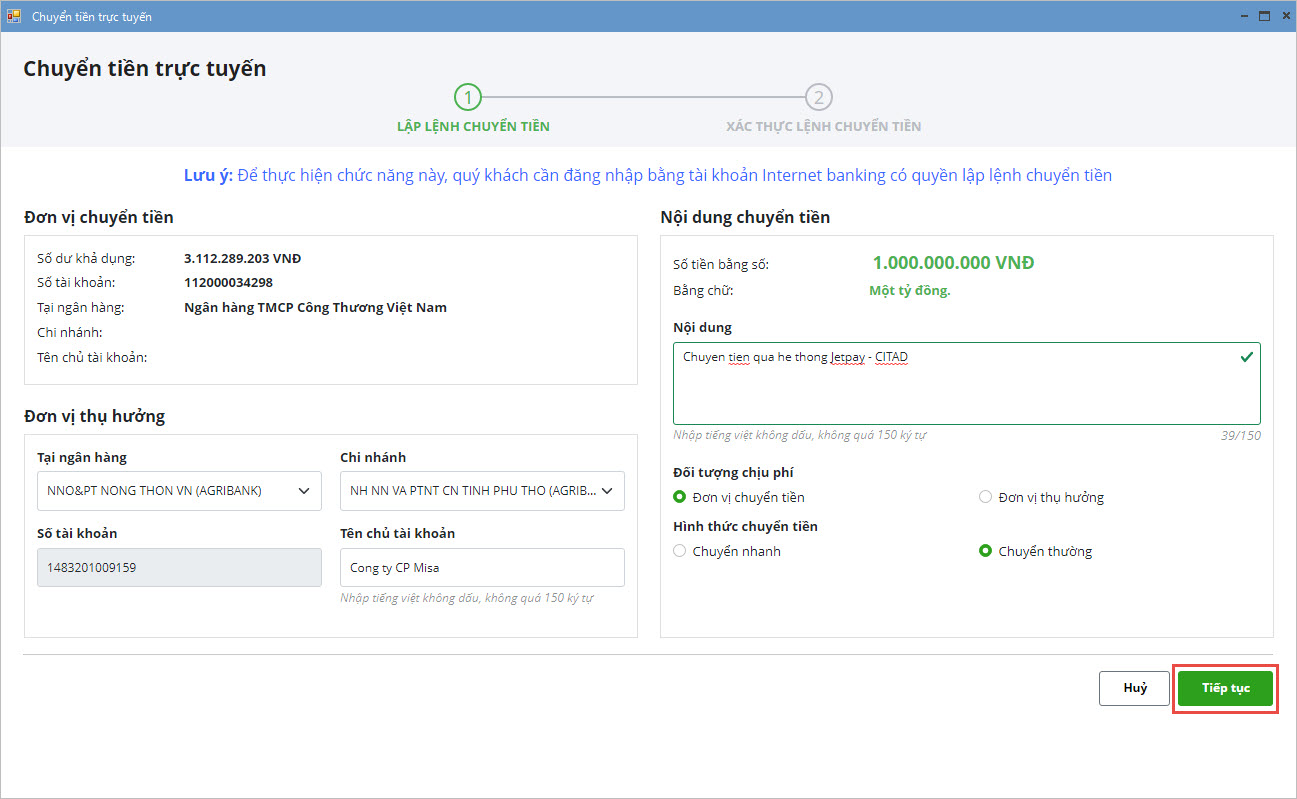
Task: Open the Tại ngân hàng bank dropdown
Action: click(x=179, y=491)
